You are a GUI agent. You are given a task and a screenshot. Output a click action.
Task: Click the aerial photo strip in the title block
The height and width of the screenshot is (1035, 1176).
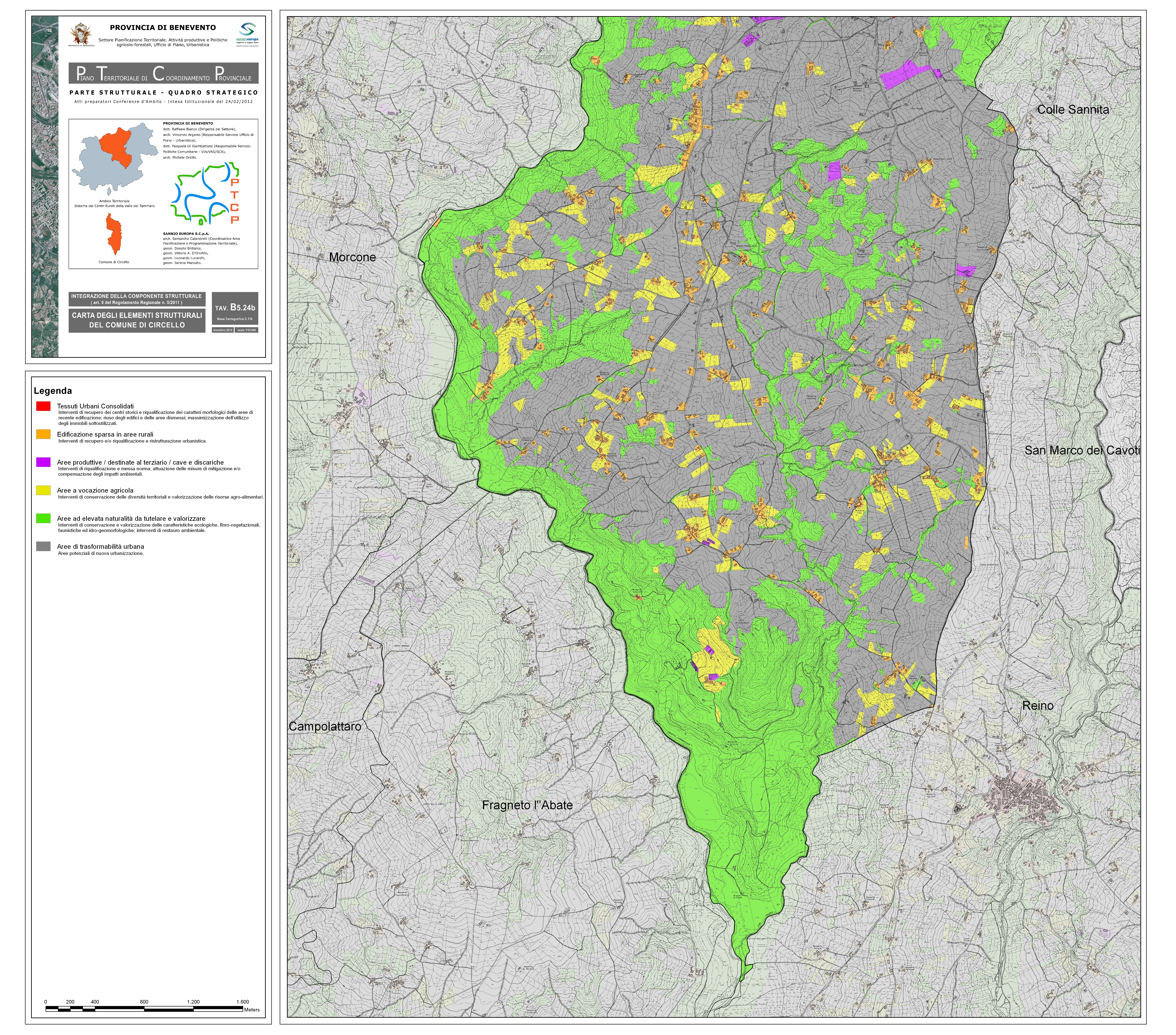(45, 186)
